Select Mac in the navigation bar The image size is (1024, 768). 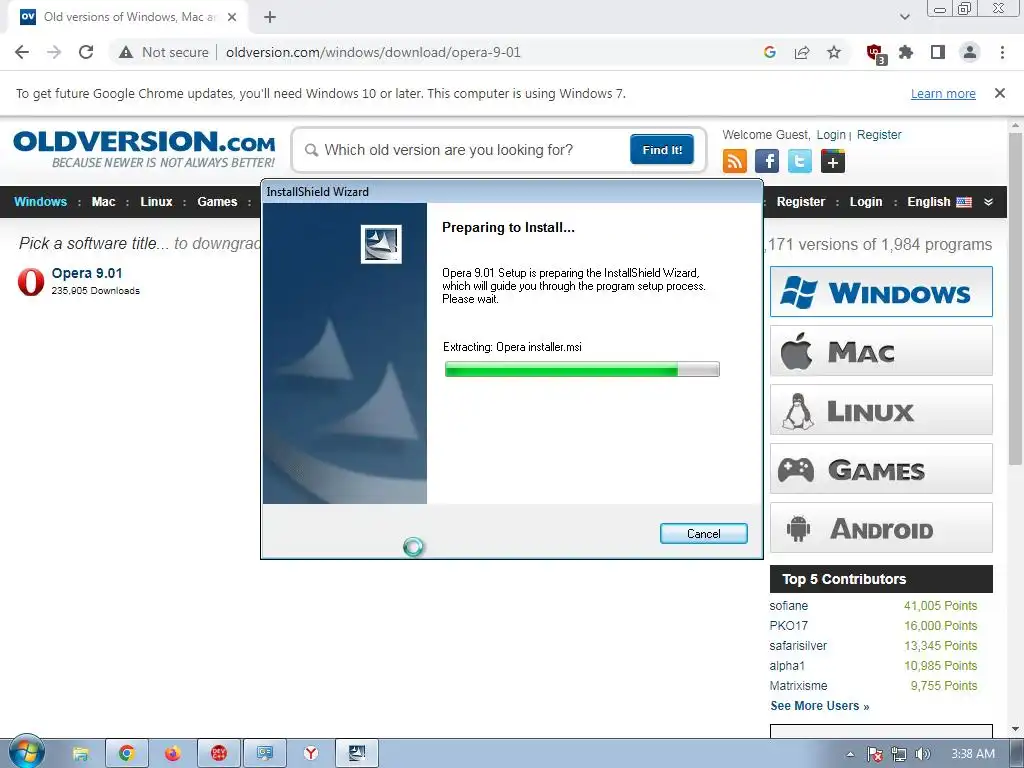[x=103, y=202]
